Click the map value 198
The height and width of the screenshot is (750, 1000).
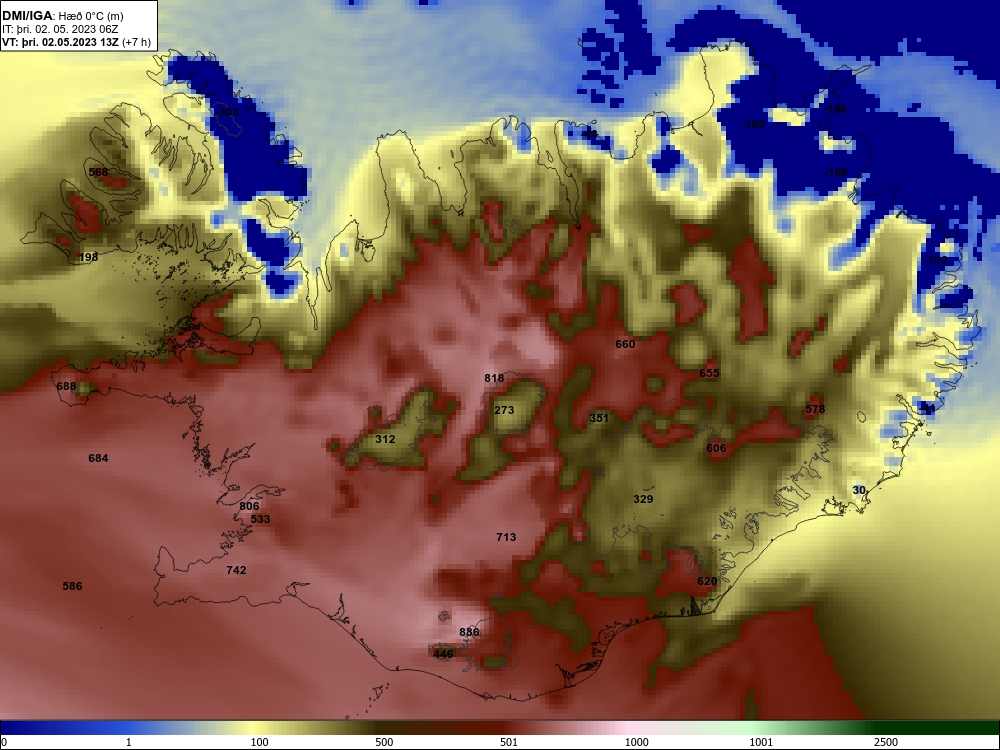coord(88,257)
